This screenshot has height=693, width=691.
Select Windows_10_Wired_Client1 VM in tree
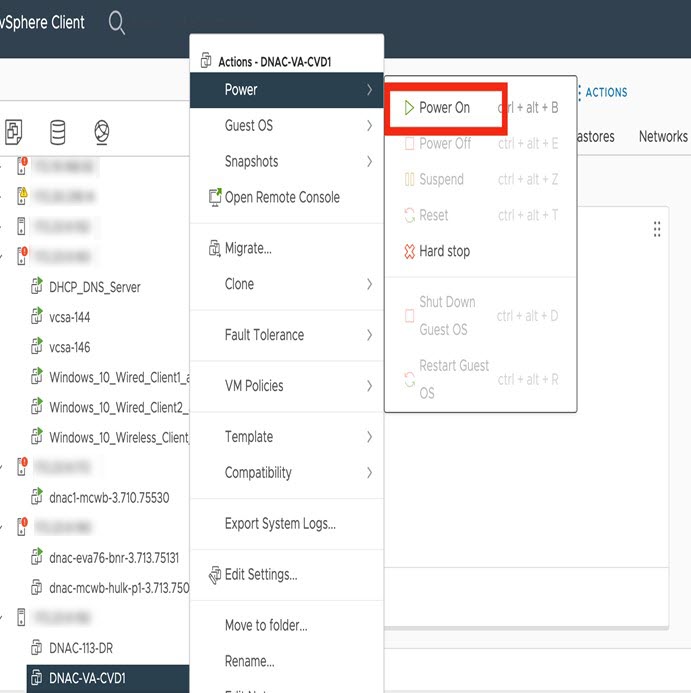coord(119,377)
